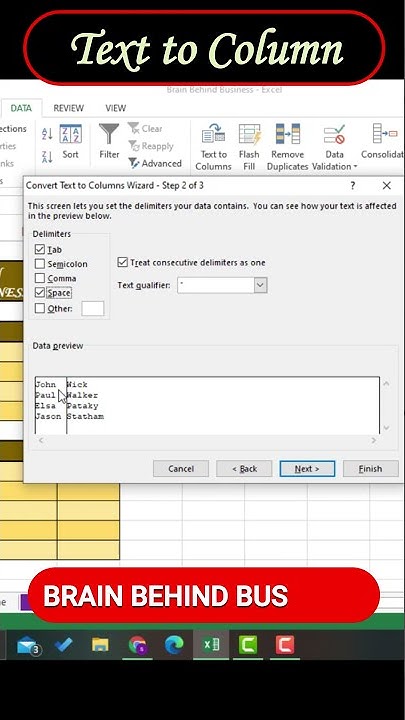405x720 pixels.
Task: Open Advanced filter options
Action: (155, 163)
